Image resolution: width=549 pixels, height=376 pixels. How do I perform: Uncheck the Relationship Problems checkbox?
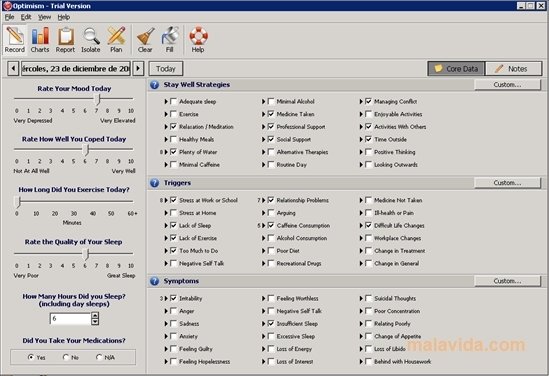(x=271, y=200)
